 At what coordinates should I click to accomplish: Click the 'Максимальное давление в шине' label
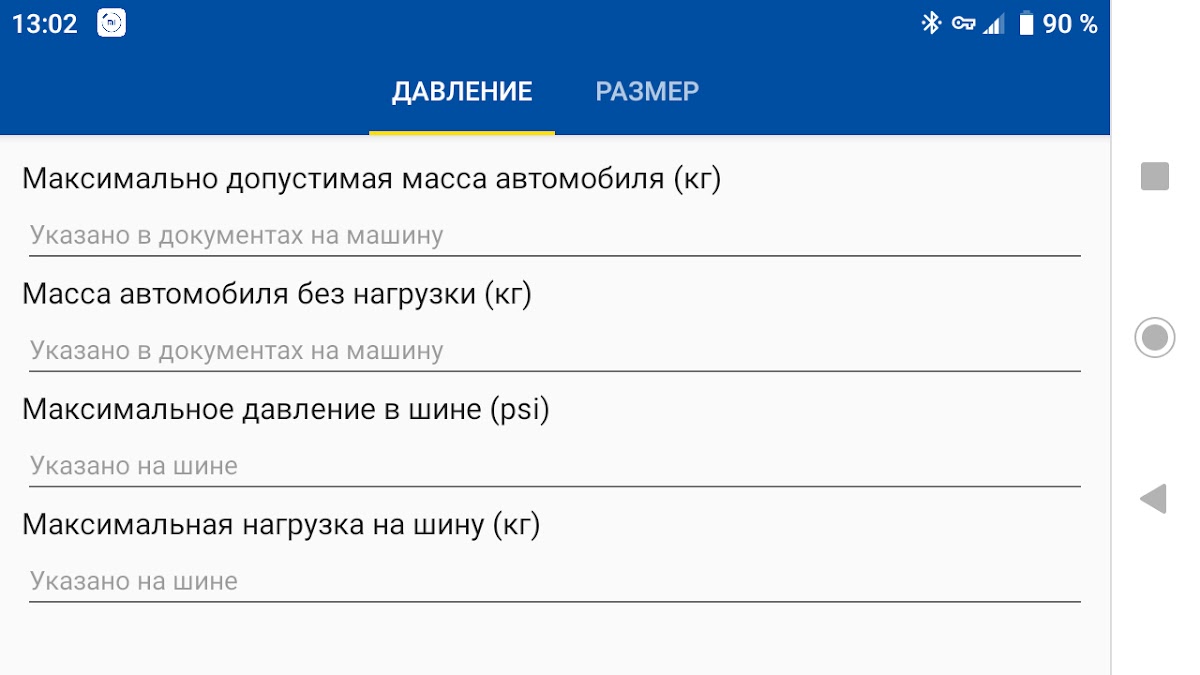coord(286,409)
